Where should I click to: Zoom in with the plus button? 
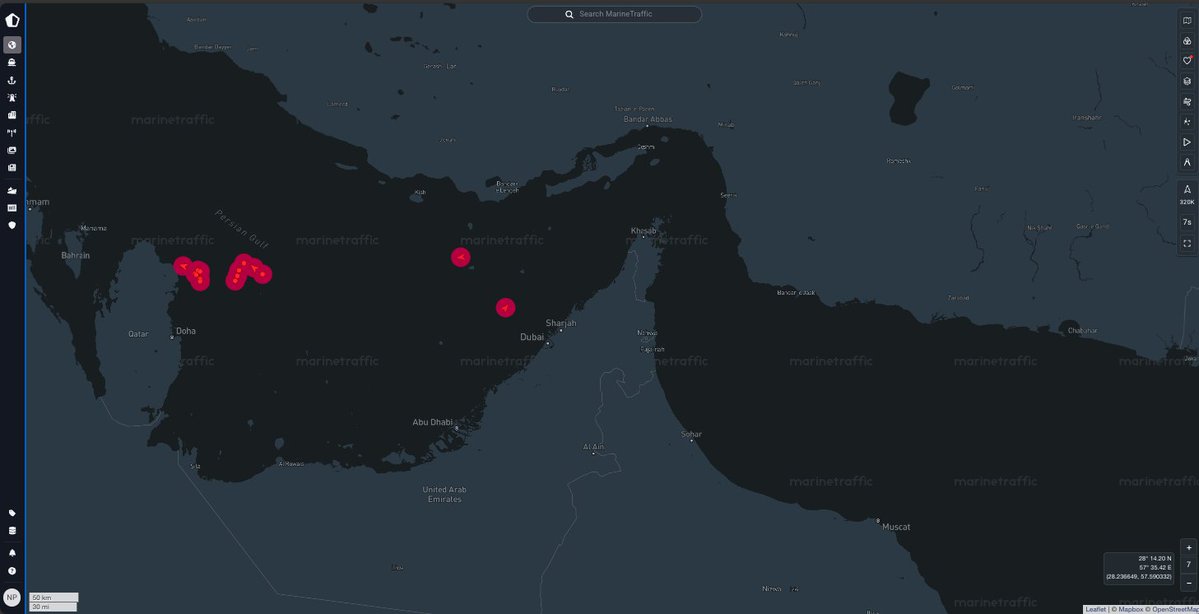[1188, 547]
